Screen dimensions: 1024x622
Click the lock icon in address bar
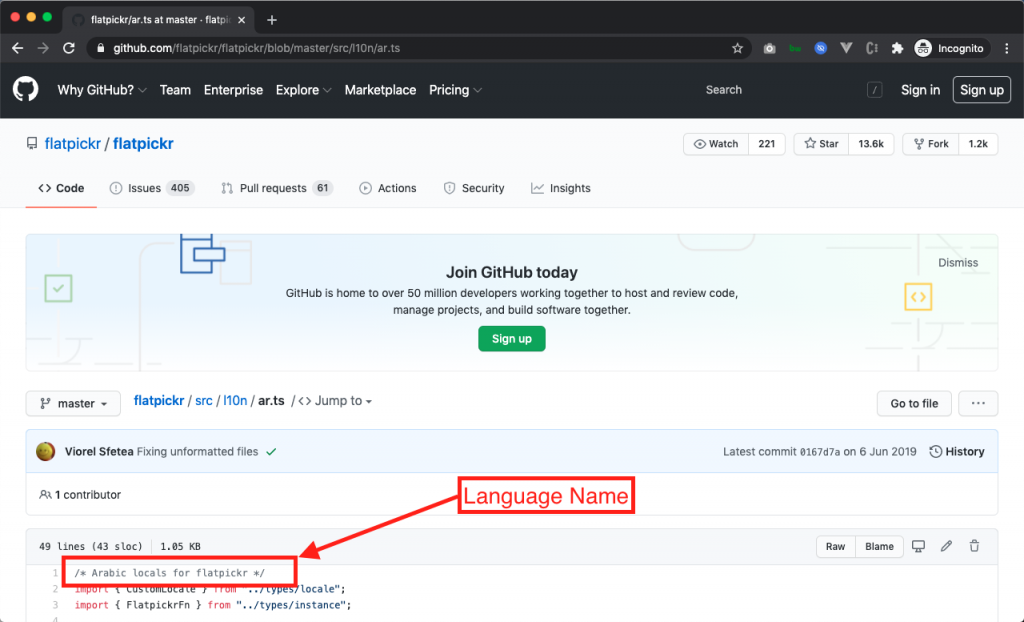pyautogui.click(x=100, y=48)
